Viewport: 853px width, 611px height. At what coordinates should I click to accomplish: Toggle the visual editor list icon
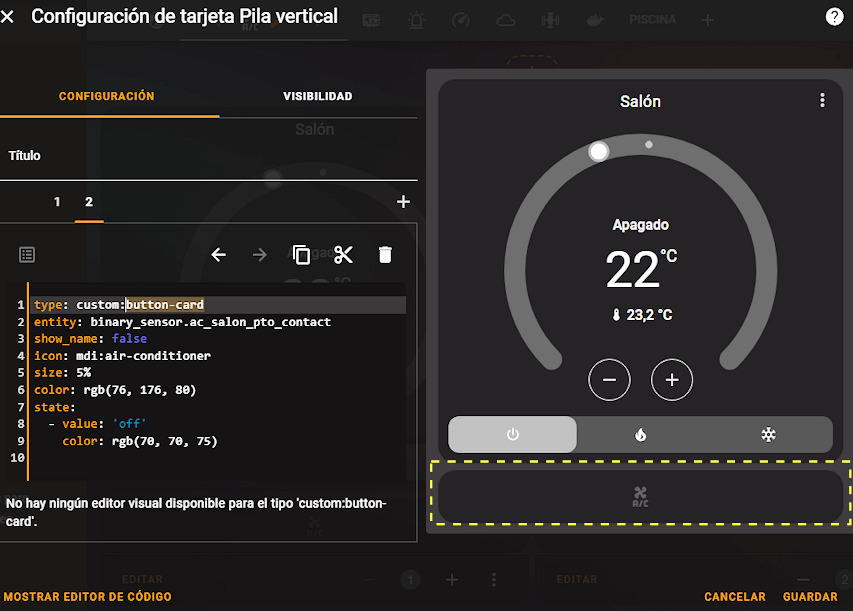[27, 255]
